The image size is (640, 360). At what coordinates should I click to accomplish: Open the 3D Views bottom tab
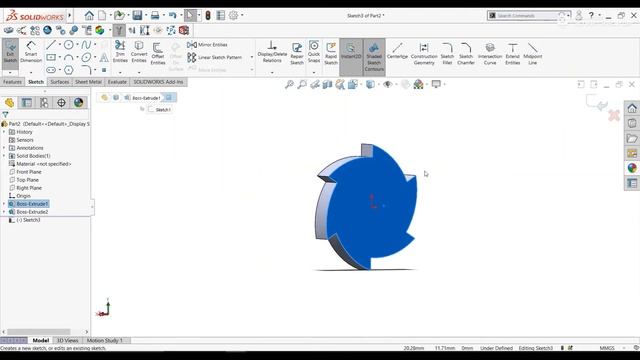[68, 340]
